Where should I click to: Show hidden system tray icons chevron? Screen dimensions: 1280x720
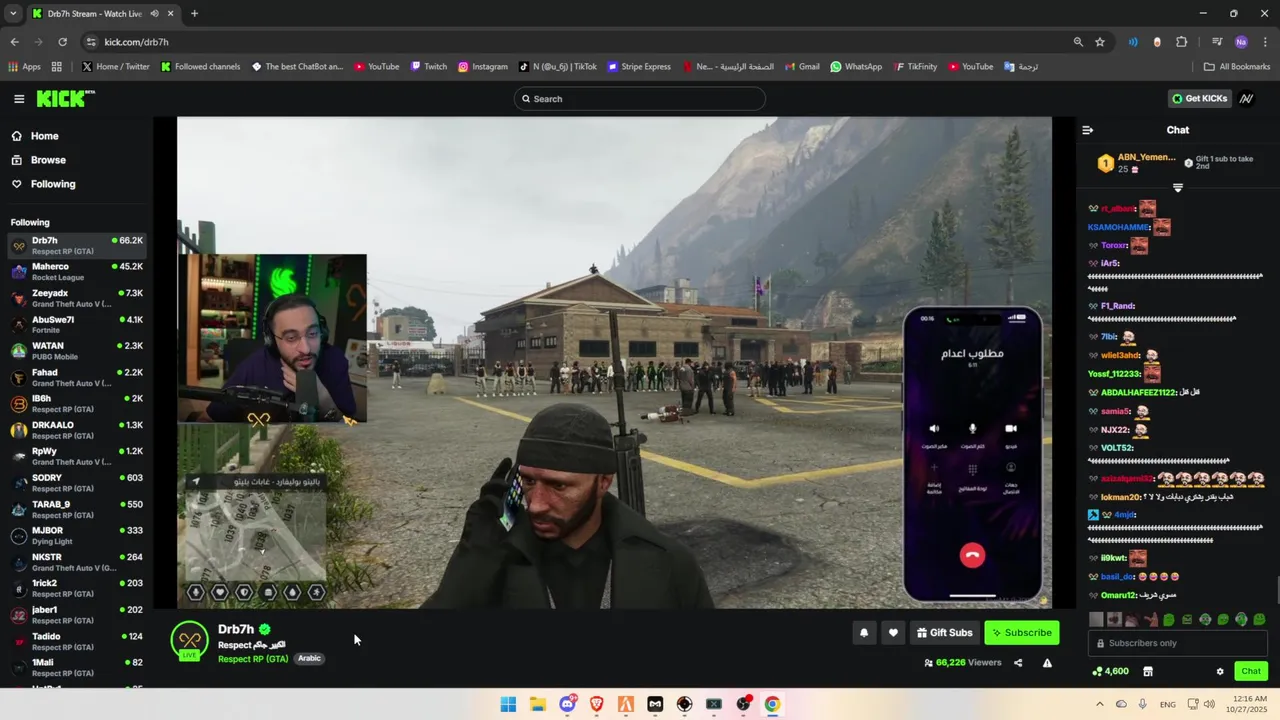(x=1100, y=704)
